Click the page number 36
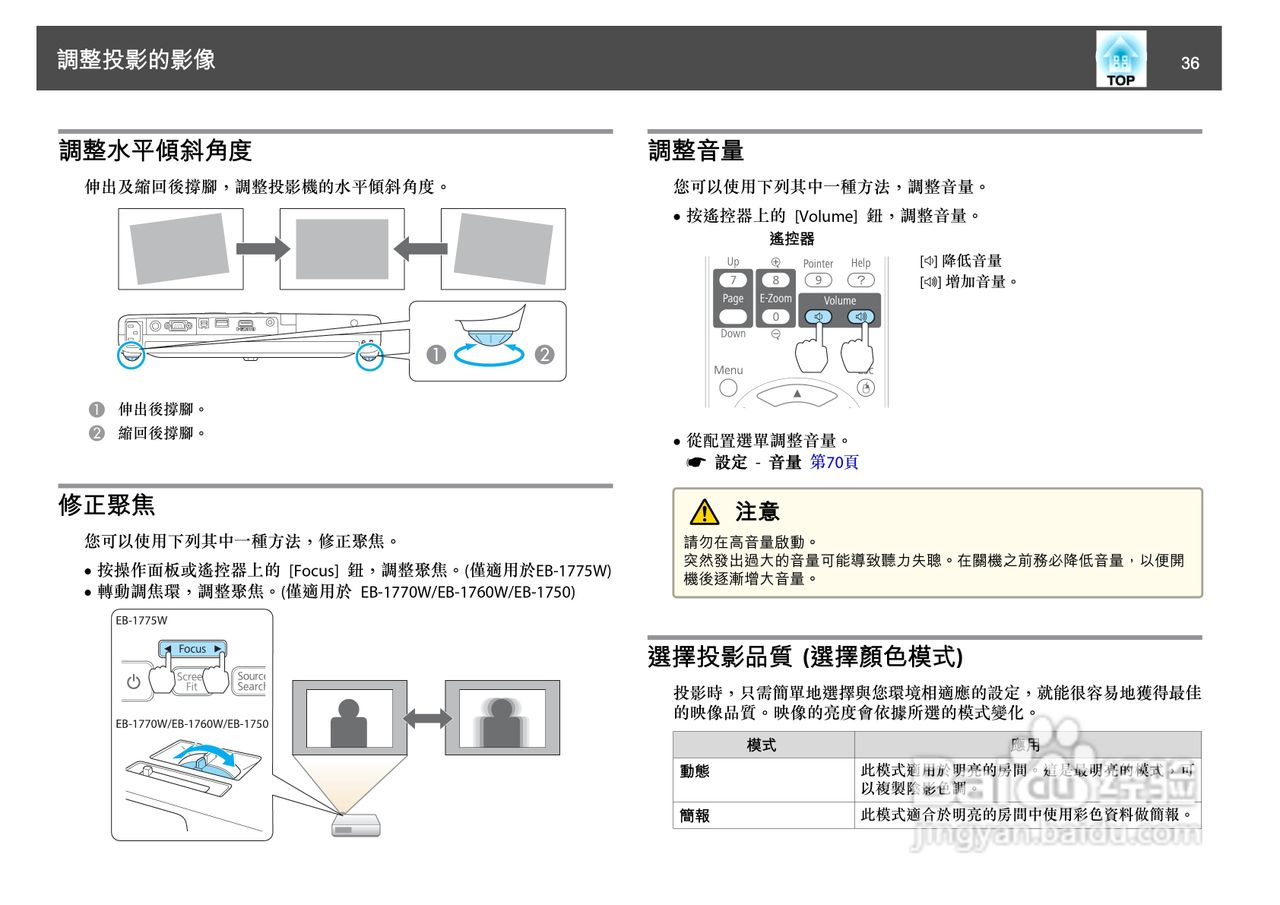This screenshot has height=905, width=1280. coord(1190,63)
